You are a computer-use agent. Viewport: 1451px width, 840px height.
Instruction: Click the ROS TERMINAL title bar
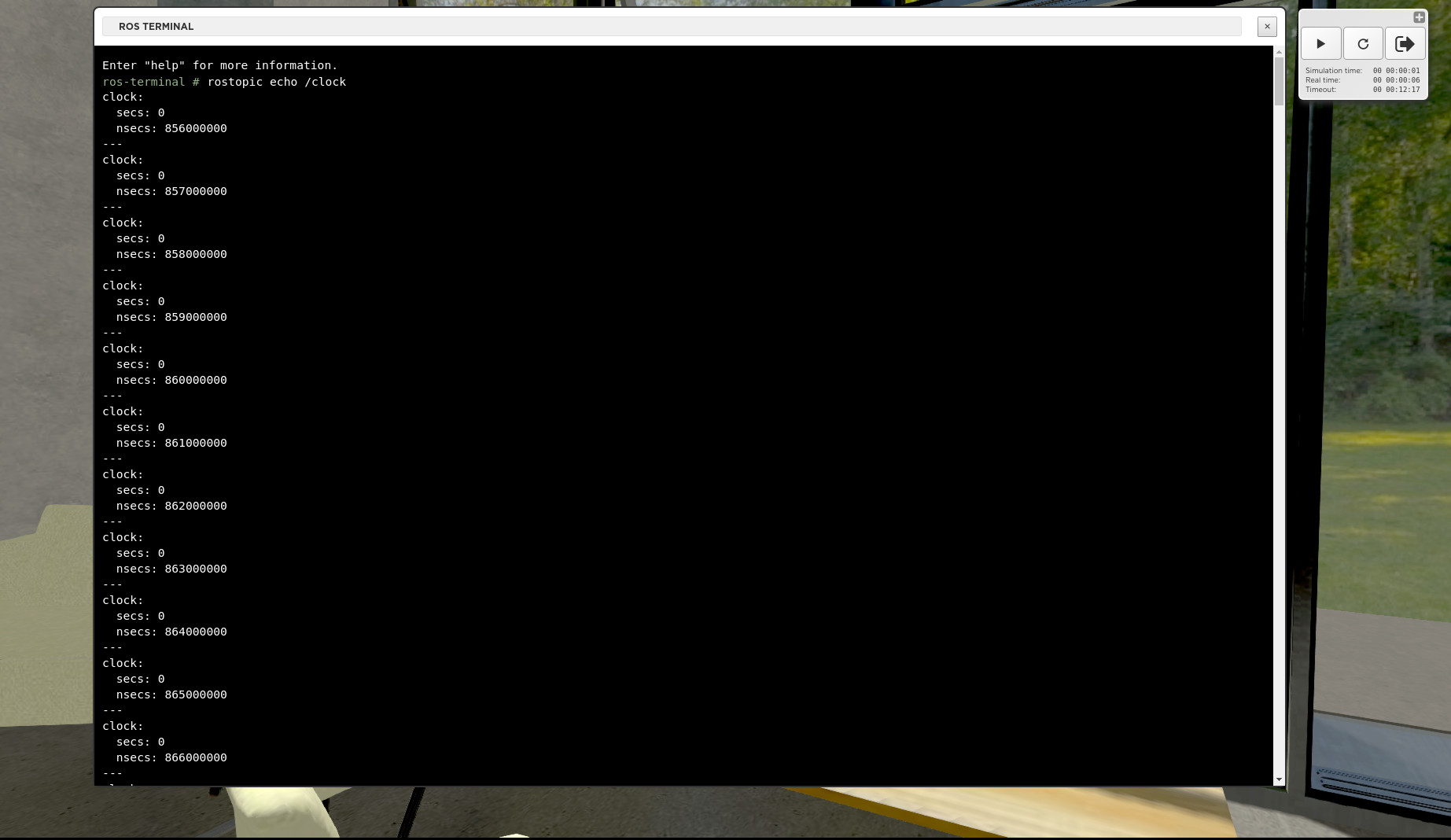pyautogui.click(x=672, y=27)
